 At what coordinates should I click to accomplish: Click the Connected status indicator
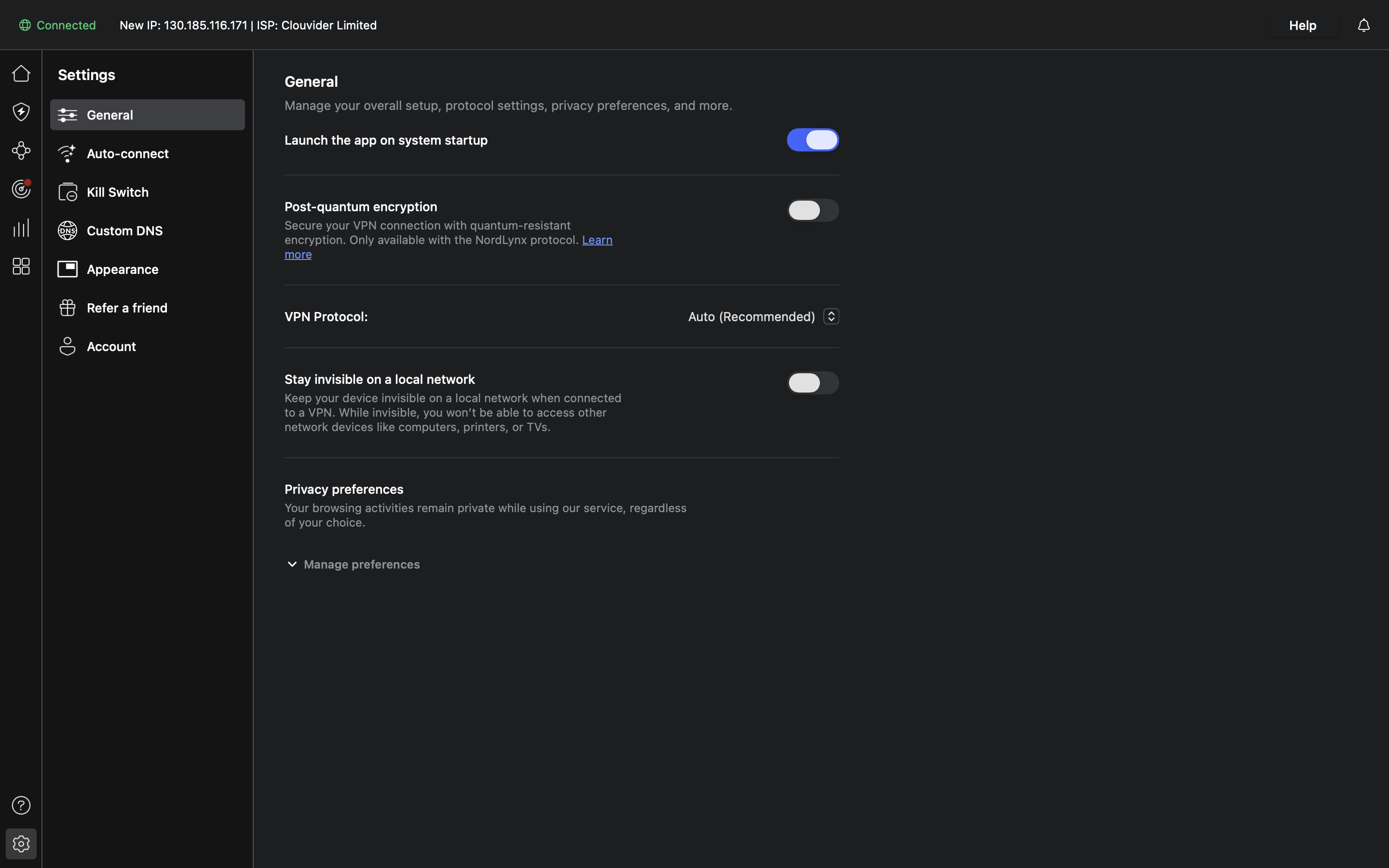point(57,25)
